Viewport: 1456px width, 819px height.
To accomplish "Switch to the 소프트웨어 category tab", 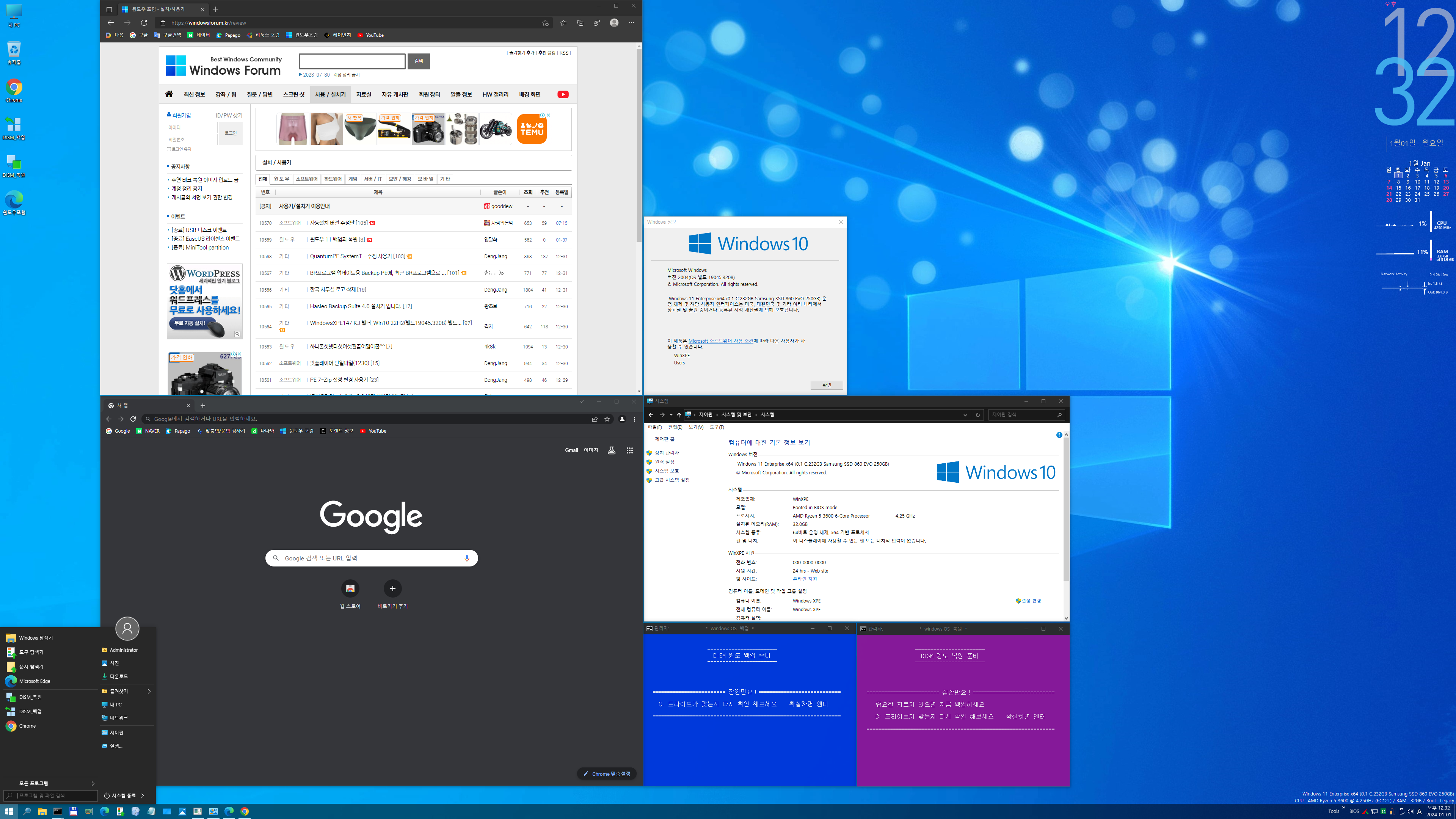I will click(306, 179).
